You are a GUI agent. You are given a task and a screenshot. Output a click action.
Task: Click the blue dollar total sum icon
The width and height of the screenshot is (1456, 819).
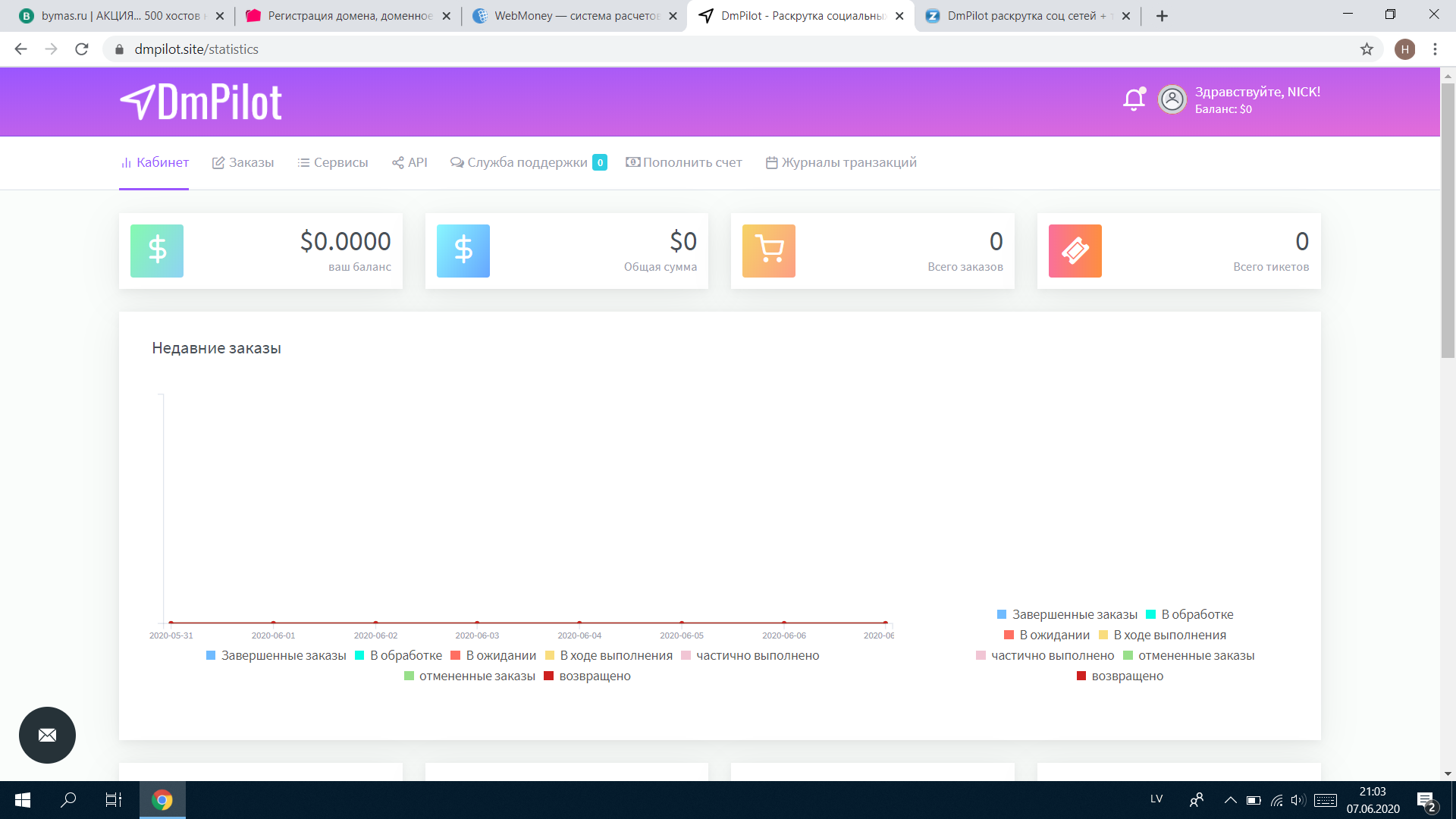[463, 251]
